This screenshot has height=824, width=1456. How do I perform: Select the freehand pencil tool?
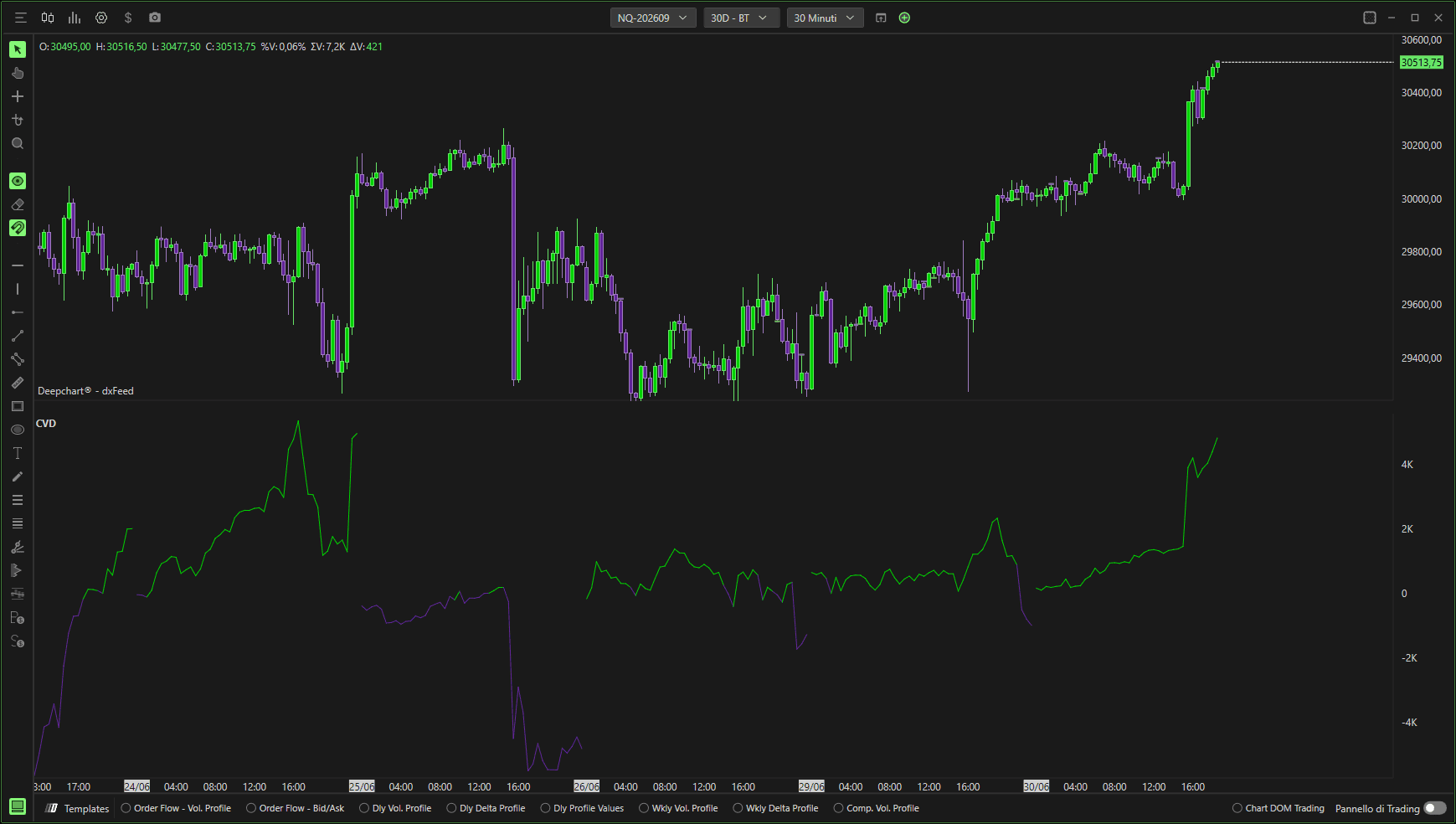[x=18, y=476]
